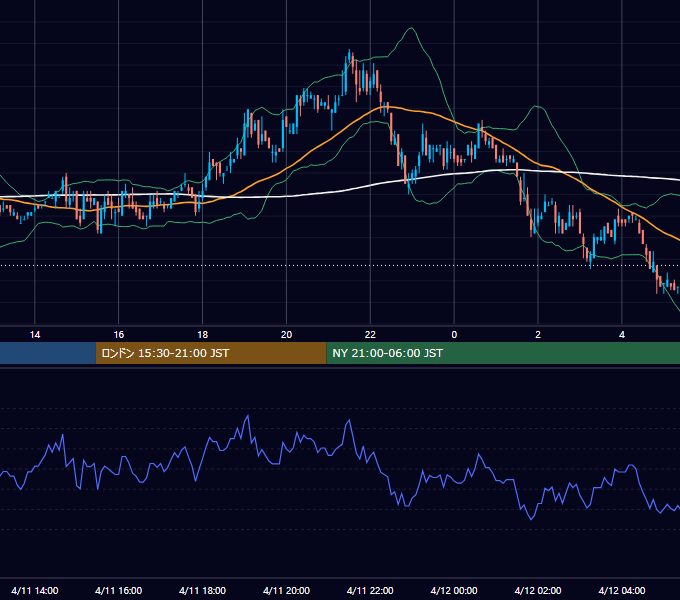Click the 4/11 14:00 label on indicator axis

pos(35,590)
